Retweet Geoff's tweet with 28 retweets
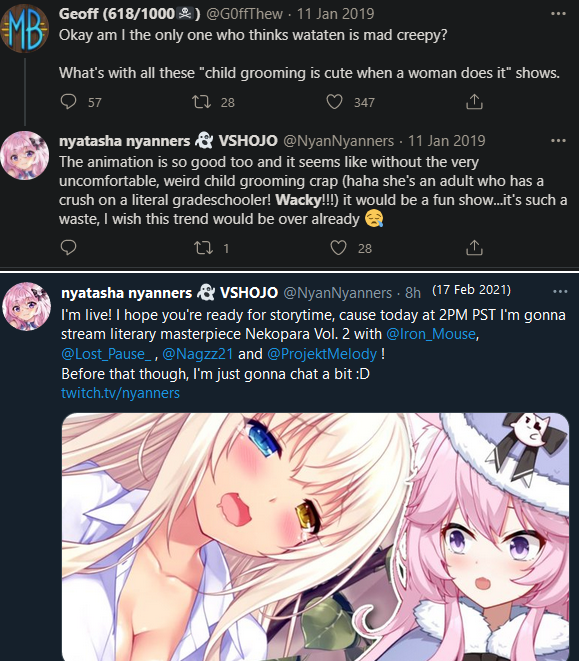The image size is (579, 661). click(x=202, y=102)
